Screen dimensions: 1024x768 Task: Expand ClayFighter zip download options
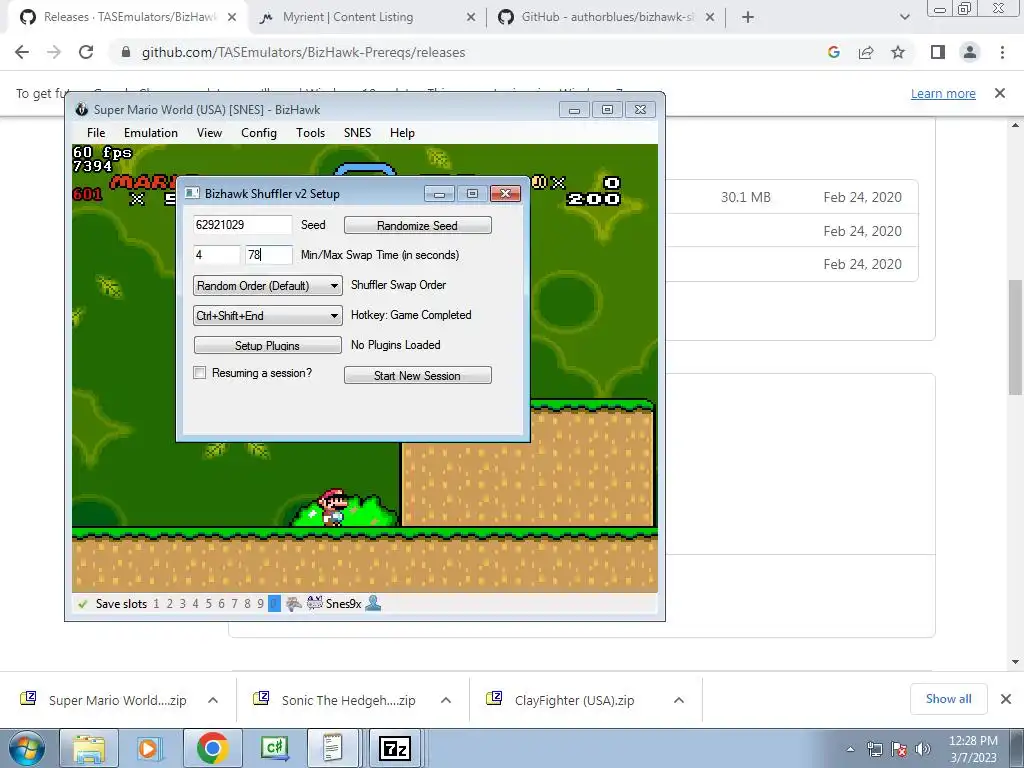pos(679,700)
